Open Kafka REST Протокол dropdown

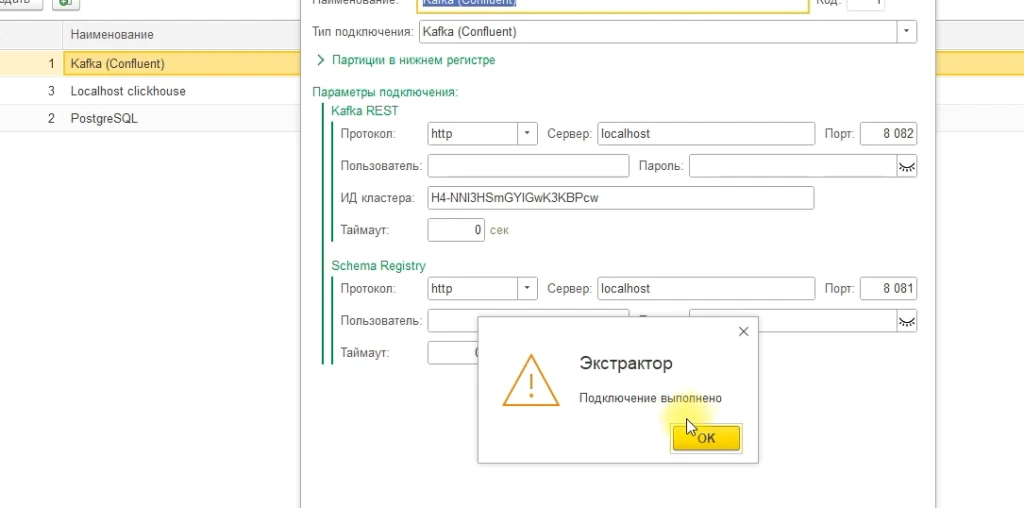click(x=528, y=134)
